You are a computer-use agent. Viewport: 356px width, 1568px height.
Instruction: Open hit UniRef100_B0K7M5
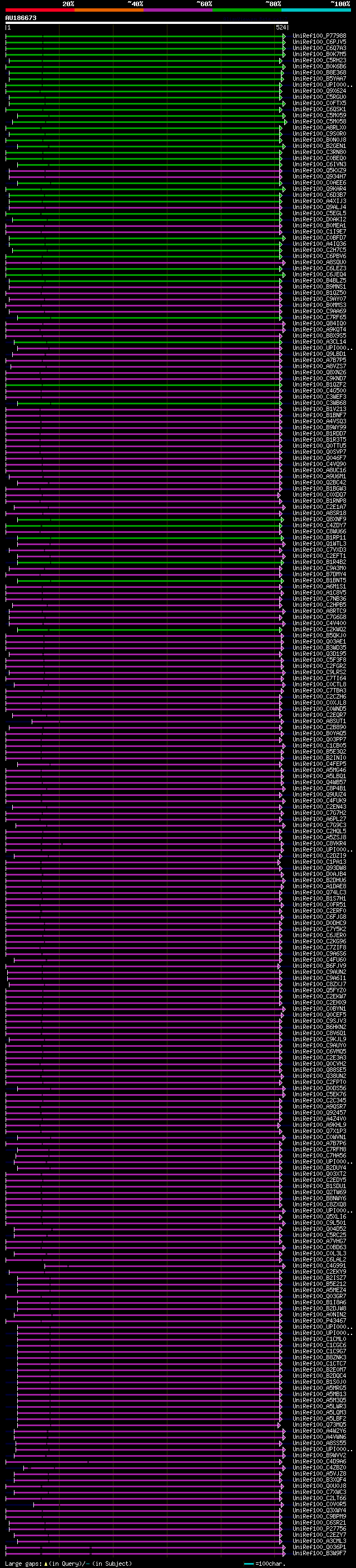tap(319, 54)
